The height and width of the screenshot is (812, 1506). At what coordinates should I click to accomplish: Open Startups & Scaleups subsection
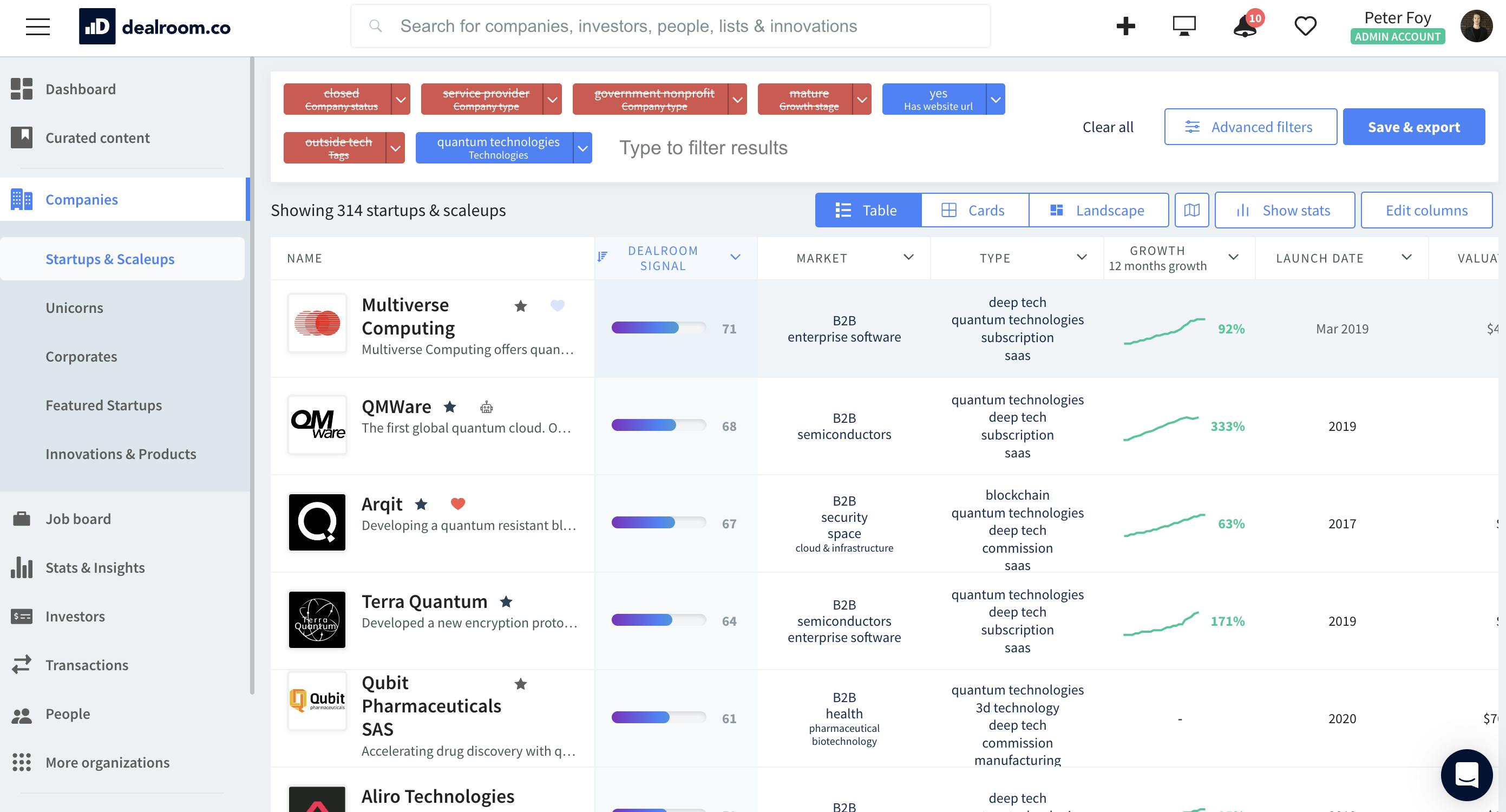(122, 259)
